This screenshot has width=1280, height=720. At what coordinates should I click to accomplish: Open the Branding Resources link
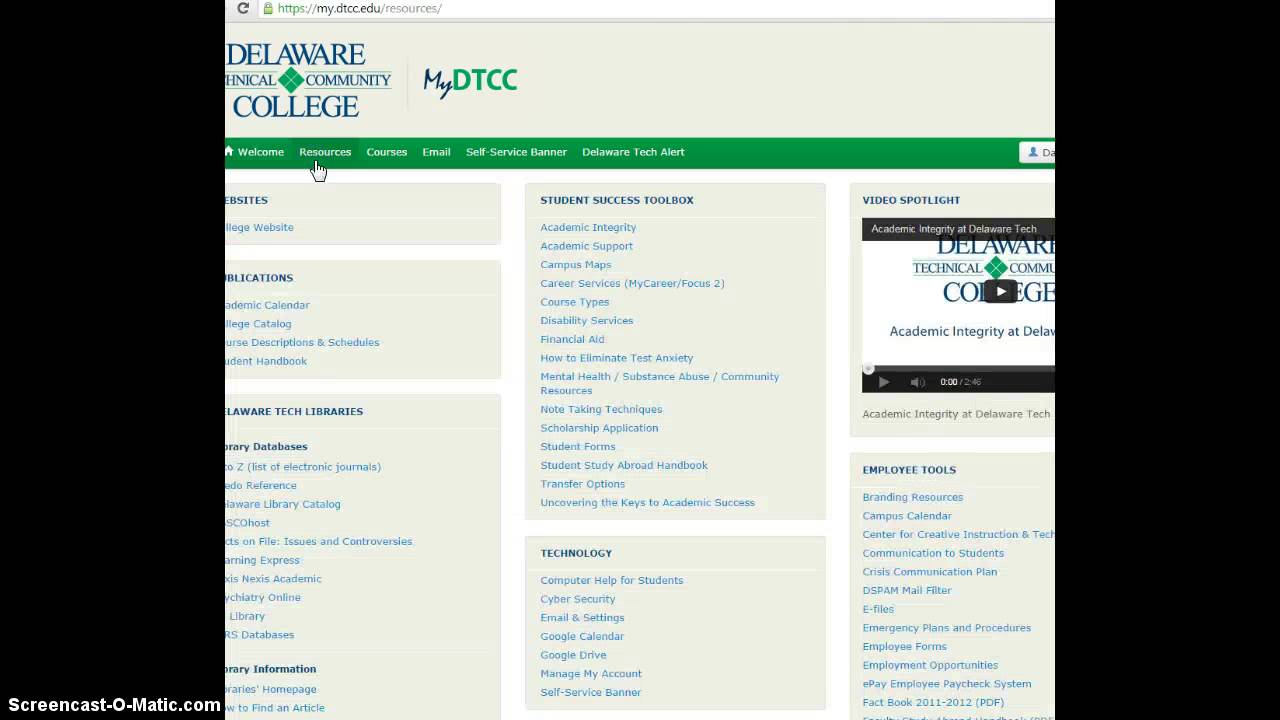913,497
